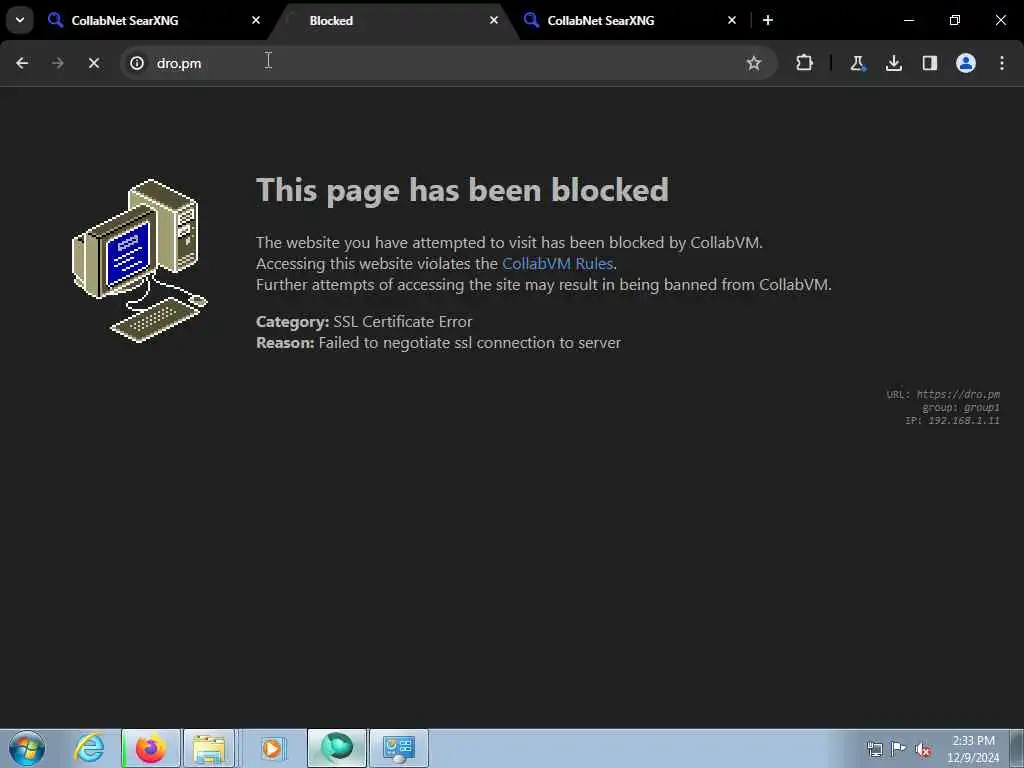
Task: Click the IP: 192.168.1.11 text
Action: click(952, 420)
